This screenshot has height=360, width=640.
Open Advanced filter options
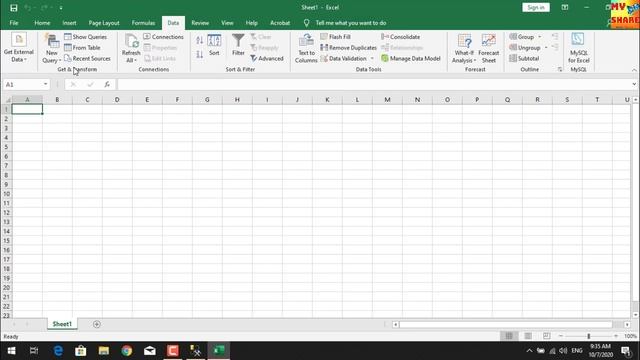click(x=267, y=59)
